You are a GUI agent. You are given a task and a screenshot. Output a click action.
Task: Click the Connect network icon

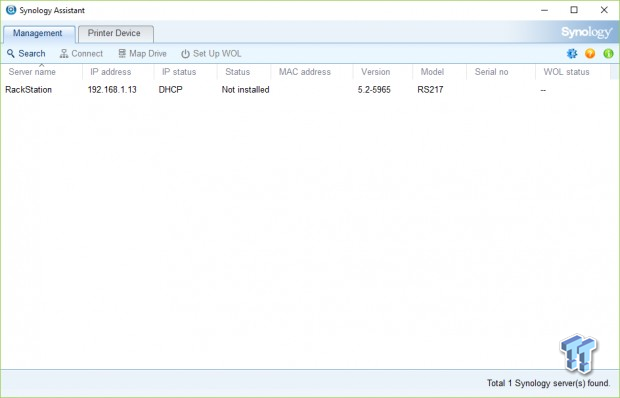(64, 54)
